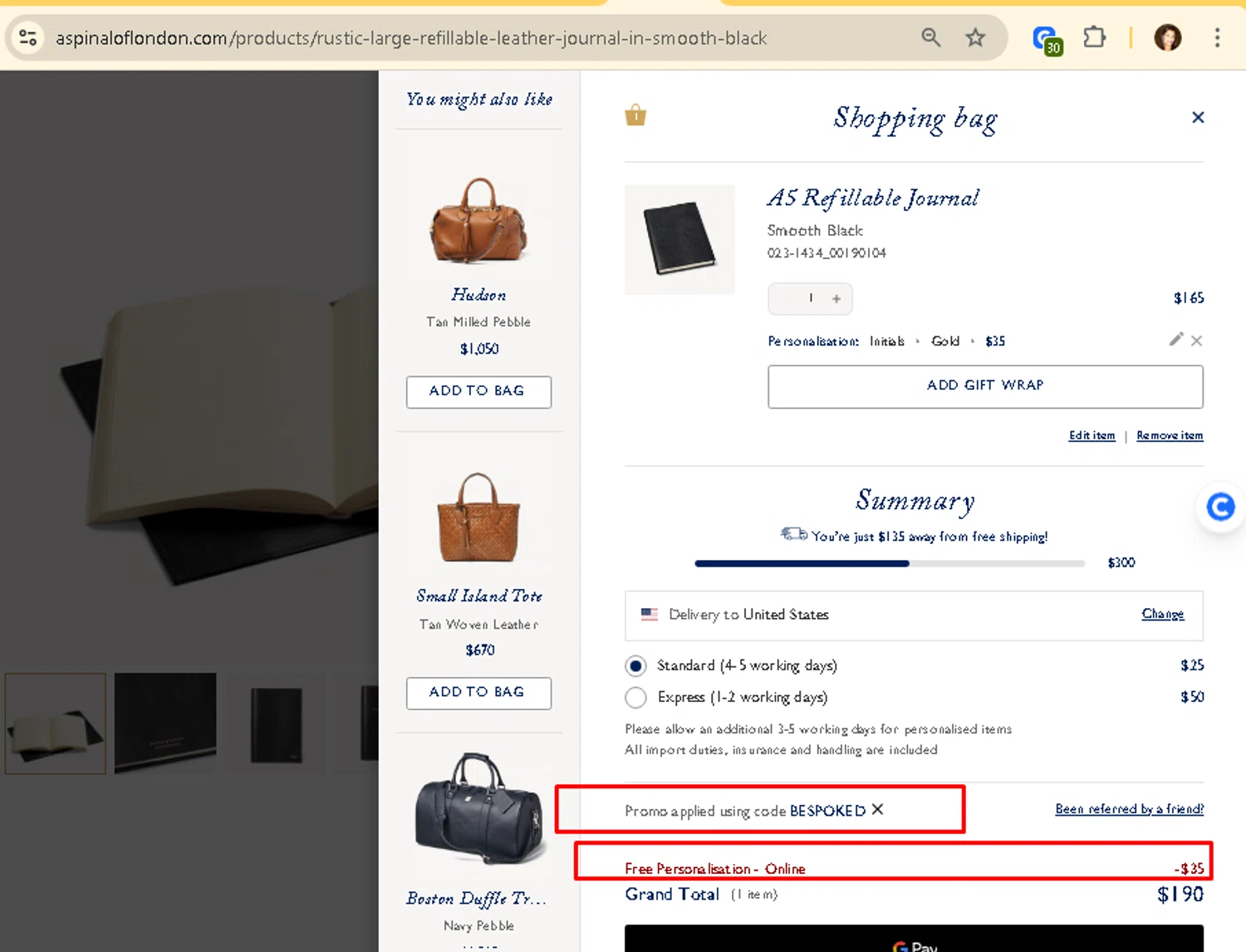The image size is (1246, 952).
Task: Click the Hudson product name
Action: [x=478, y=295]
